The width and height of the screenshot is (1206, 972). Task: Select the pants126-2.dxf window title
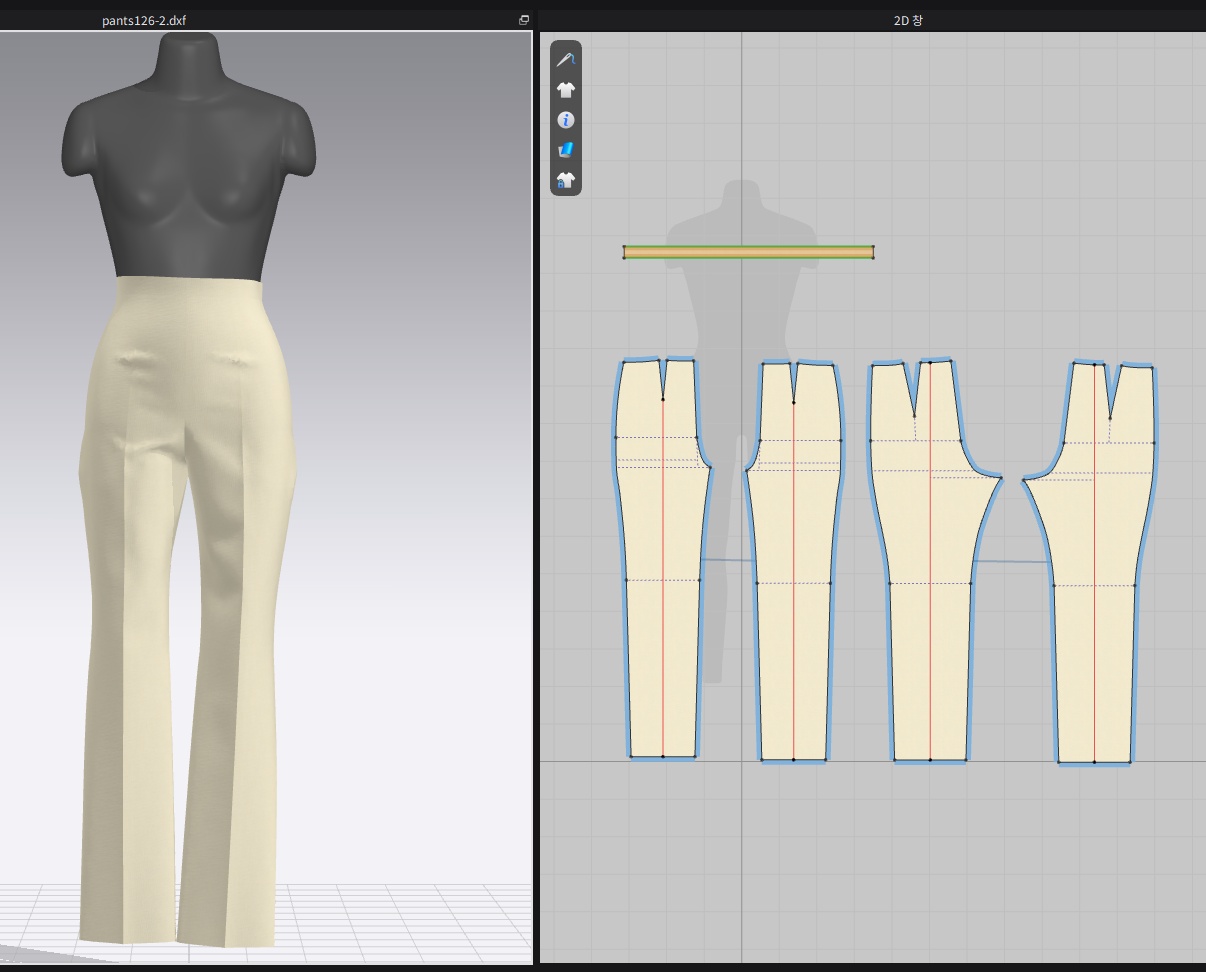pyautogui.click(x=144, y=20)
